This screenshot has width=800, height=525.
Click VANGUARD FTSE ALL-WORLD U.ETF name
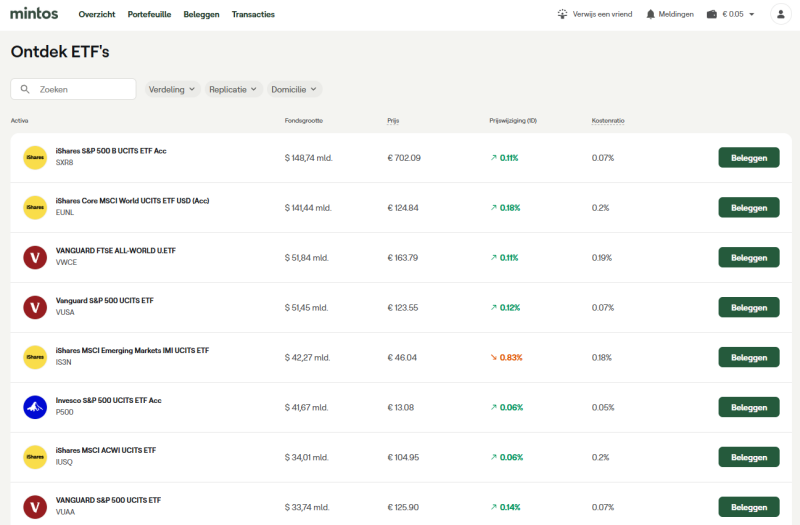(x=115, y=251)
